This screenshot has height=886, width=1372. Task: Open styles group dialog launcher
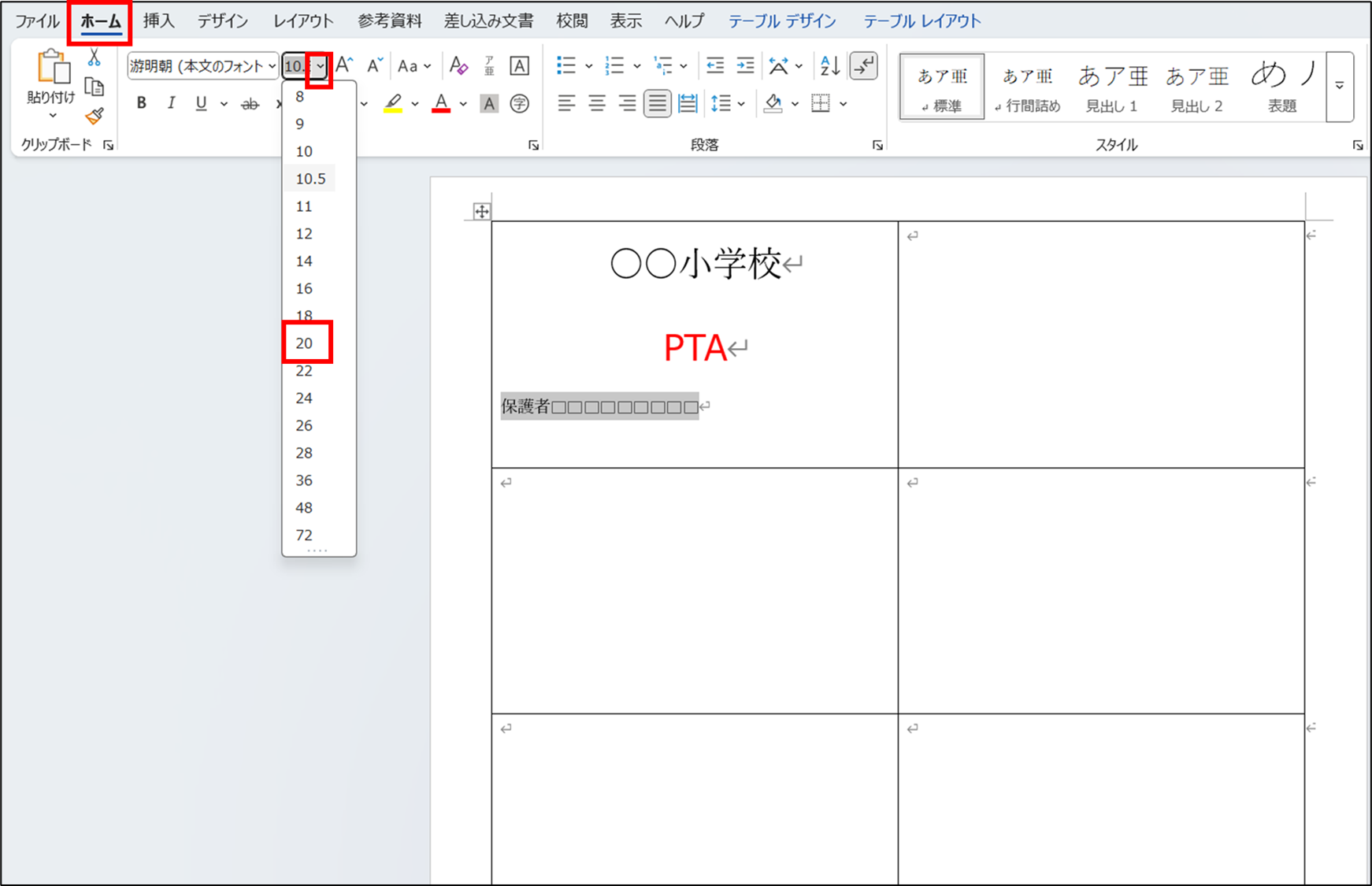[1358, 145]
